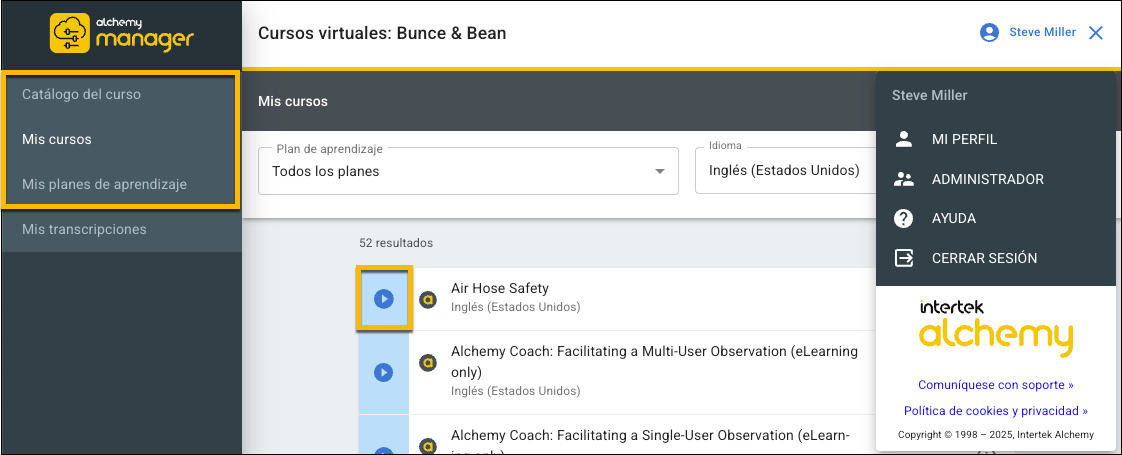
Task: Open Catálogo del curso in sidebar
Action: click(81, 94)
